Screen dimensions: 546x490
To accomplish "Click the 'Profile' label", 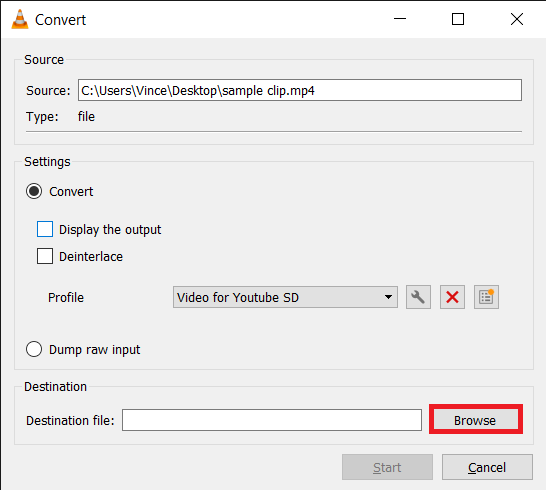I will pyautogui.click(x=66, y=297).
